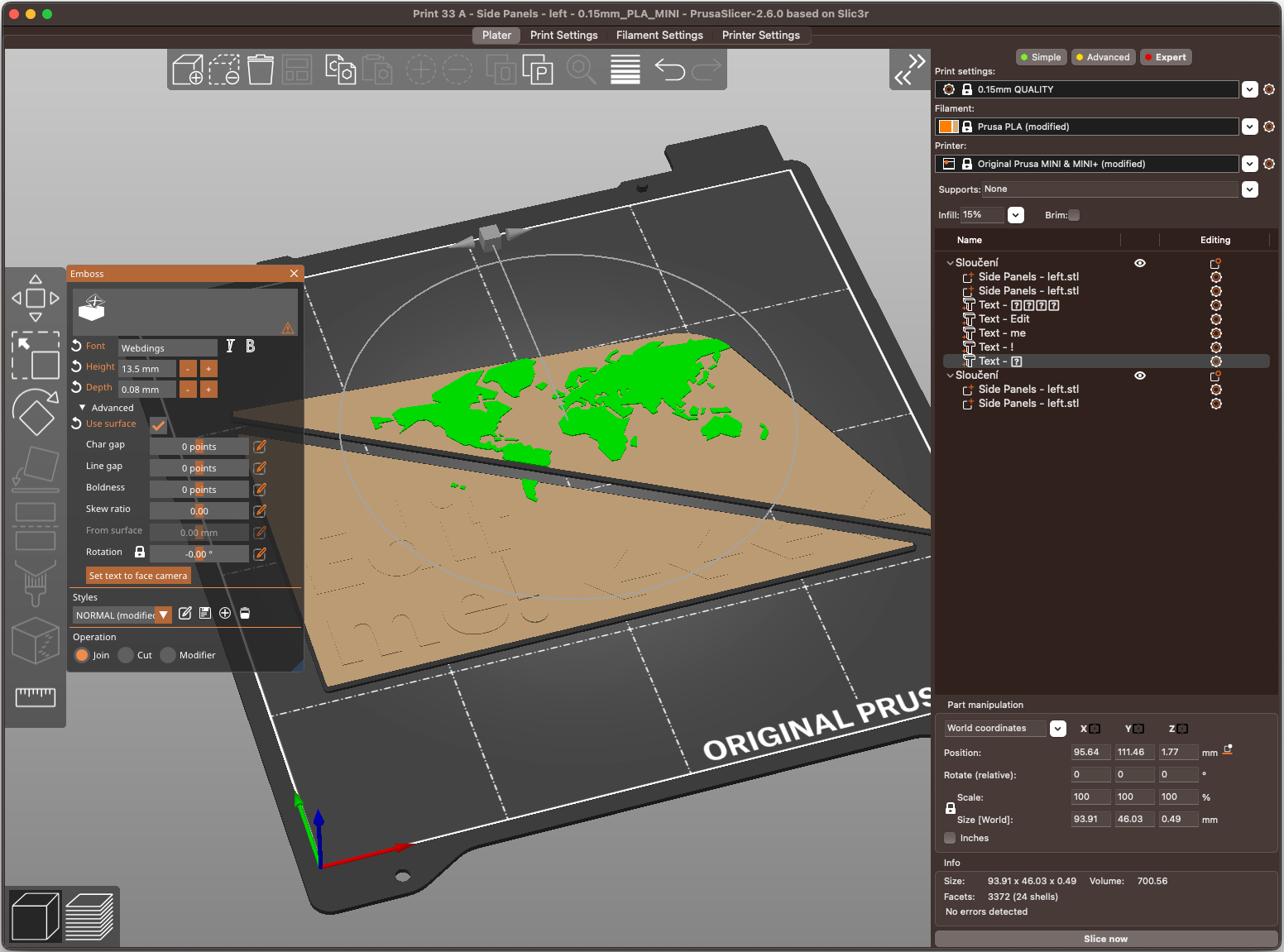This screenshot has width=1284, height=952.
Task: Click the Slice now button
Action: [1105, 939]
